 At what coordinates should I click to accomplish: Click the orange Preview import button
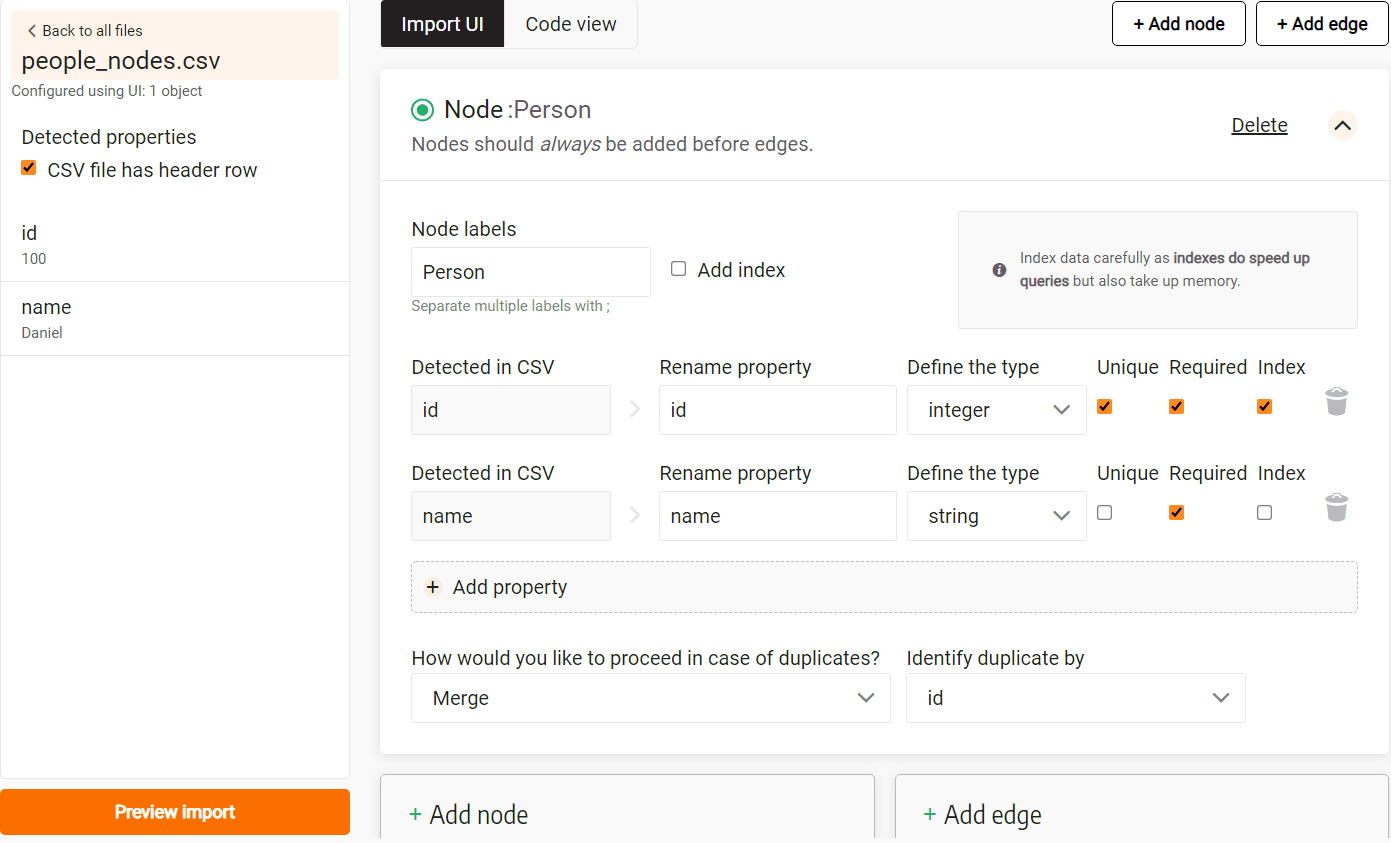[x=175, y=812]
